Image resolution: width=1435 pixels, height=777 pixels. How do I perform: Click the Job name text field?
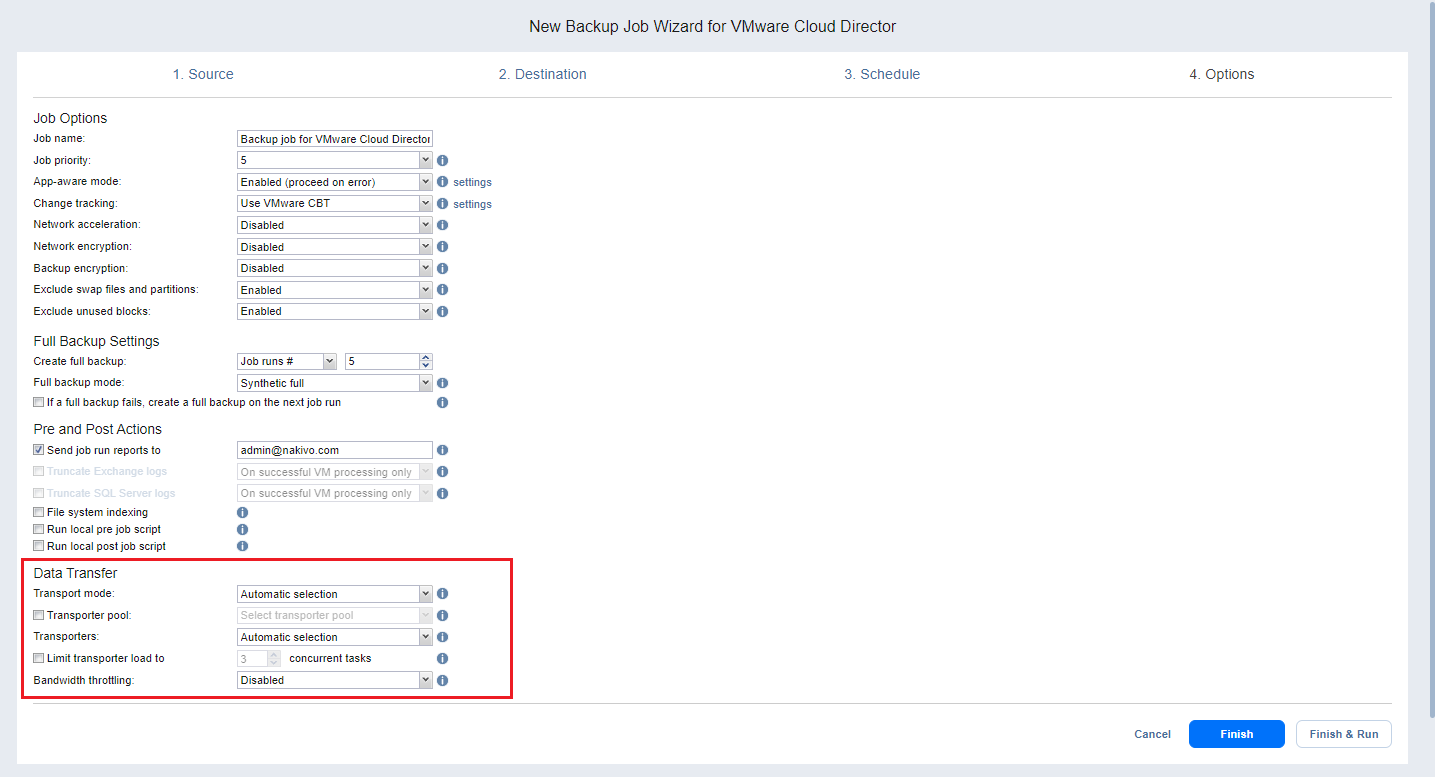click(x=334, y=139)
